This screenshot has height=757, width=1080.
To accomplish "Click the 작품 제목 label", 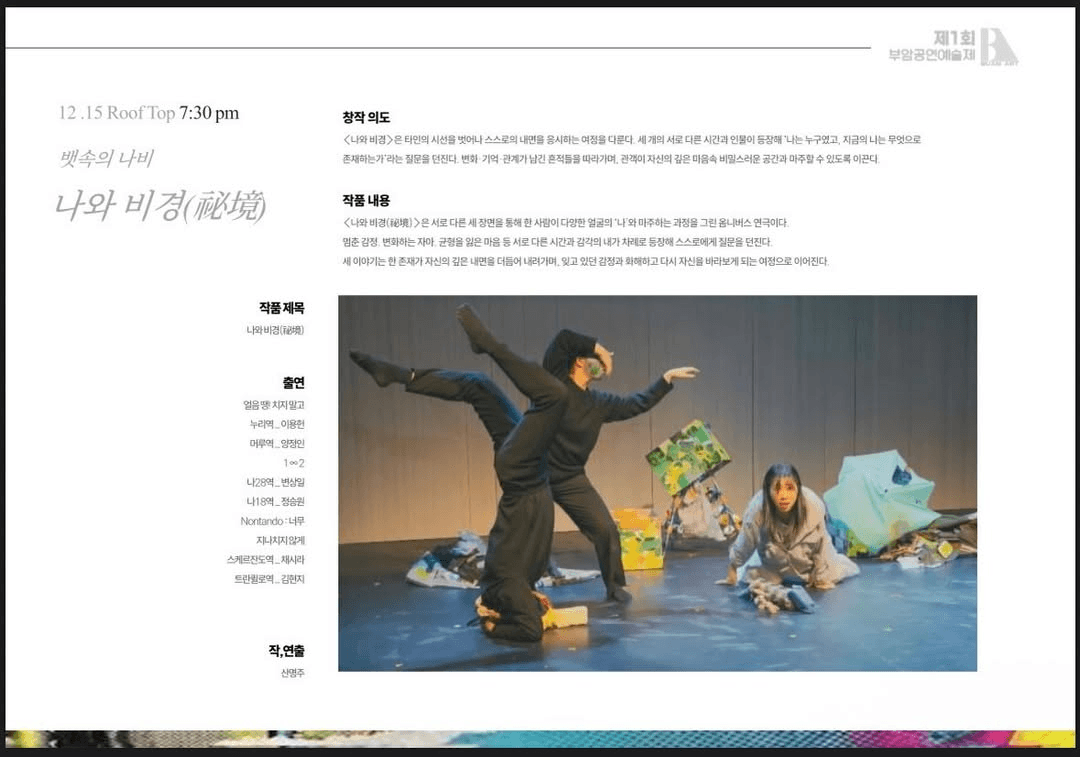I will tap(281, 308).
